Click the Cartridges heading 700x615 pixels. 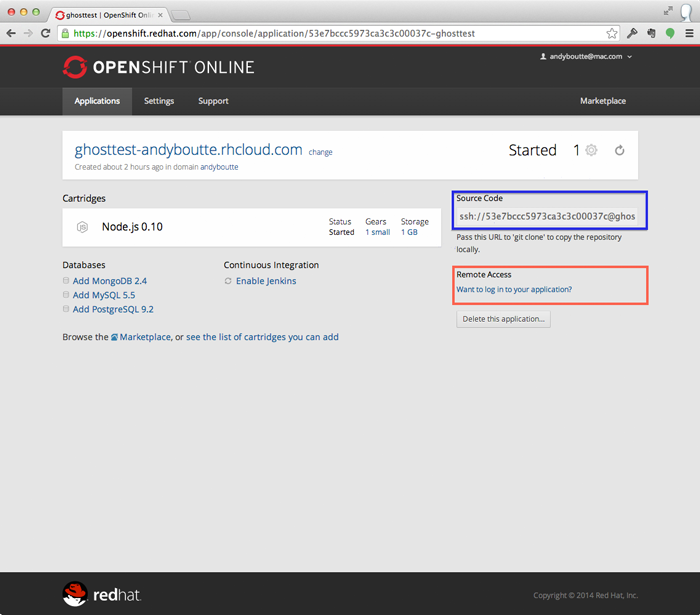[x=84, y=198]
